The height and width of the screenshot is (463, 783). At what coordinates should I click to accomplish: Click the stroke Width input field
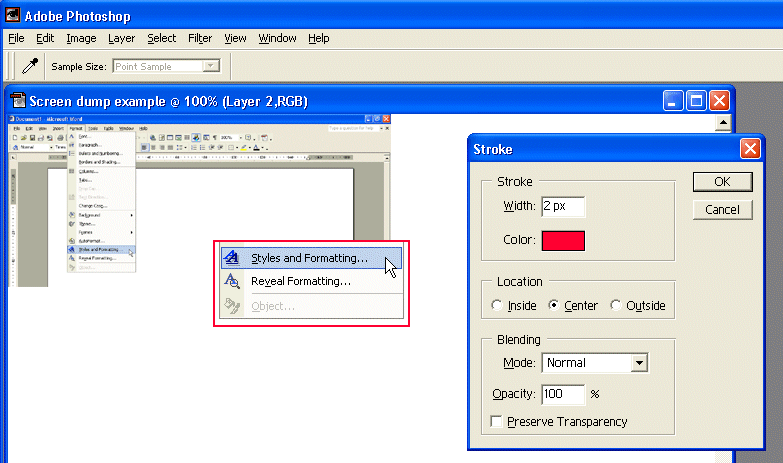coord(563,206)
